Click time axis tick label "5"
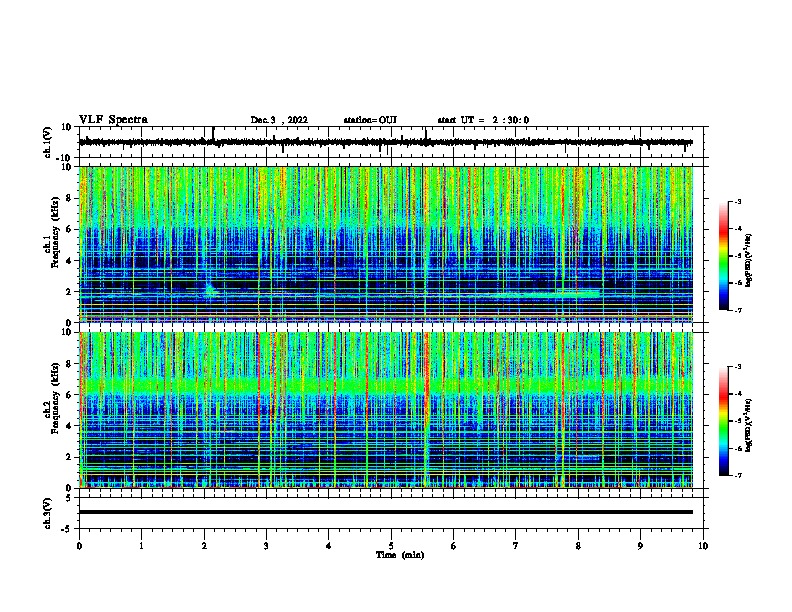Viewport: 792px width, 612px height. click(391, 546)
